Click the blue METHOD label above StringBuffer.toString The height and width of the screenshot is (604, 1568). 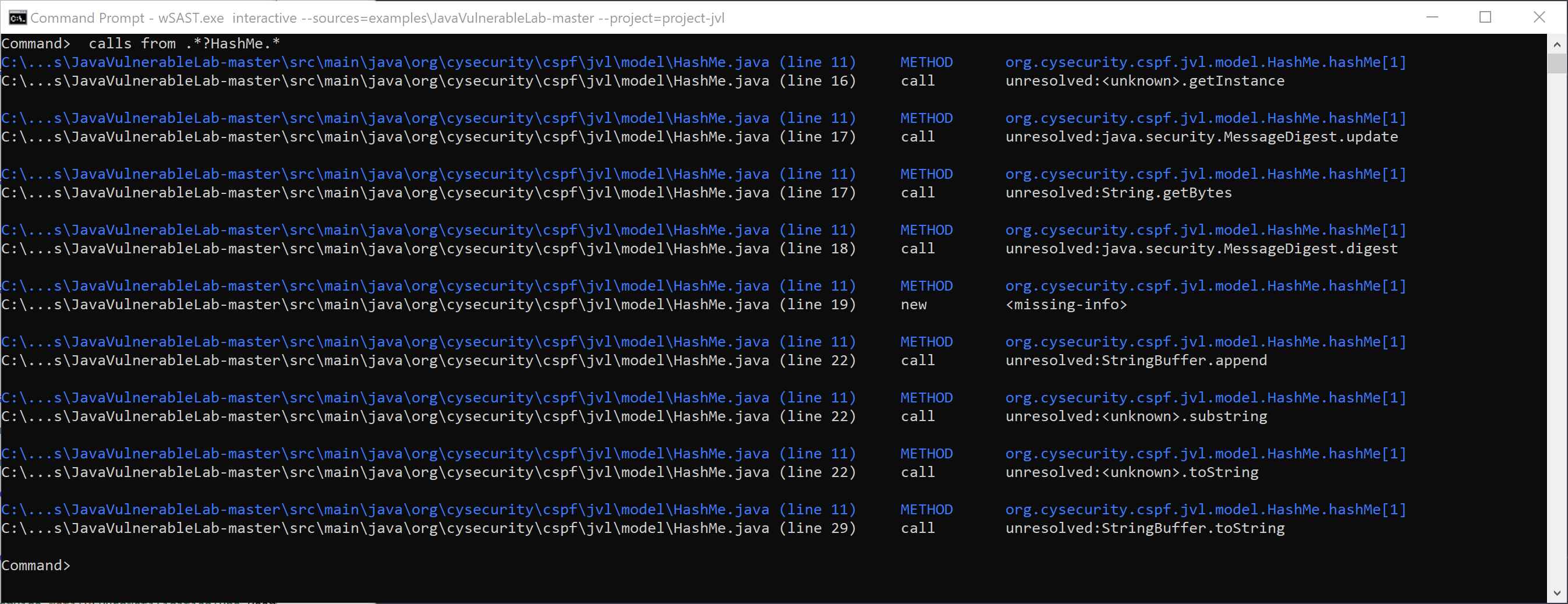pos(926,509)
